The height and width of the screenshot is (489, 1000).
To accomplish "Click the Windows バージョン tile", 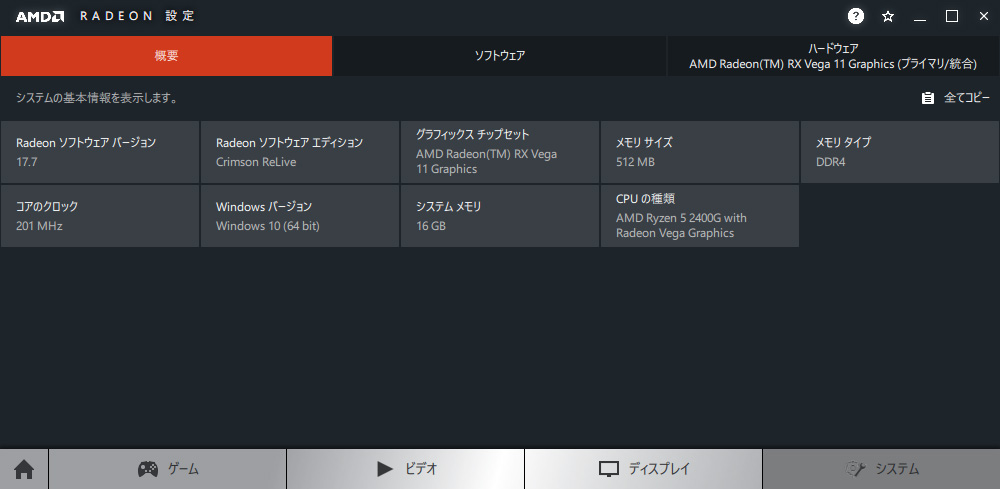I will [x=300, y=216].
